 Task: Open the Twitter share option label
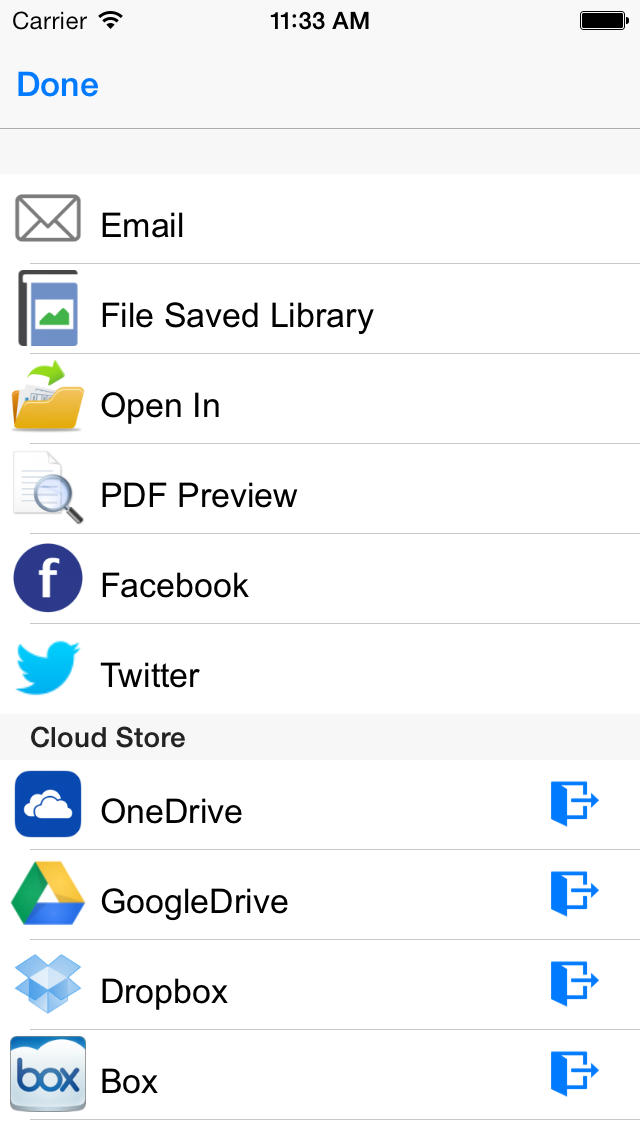[x=150, y=675]
